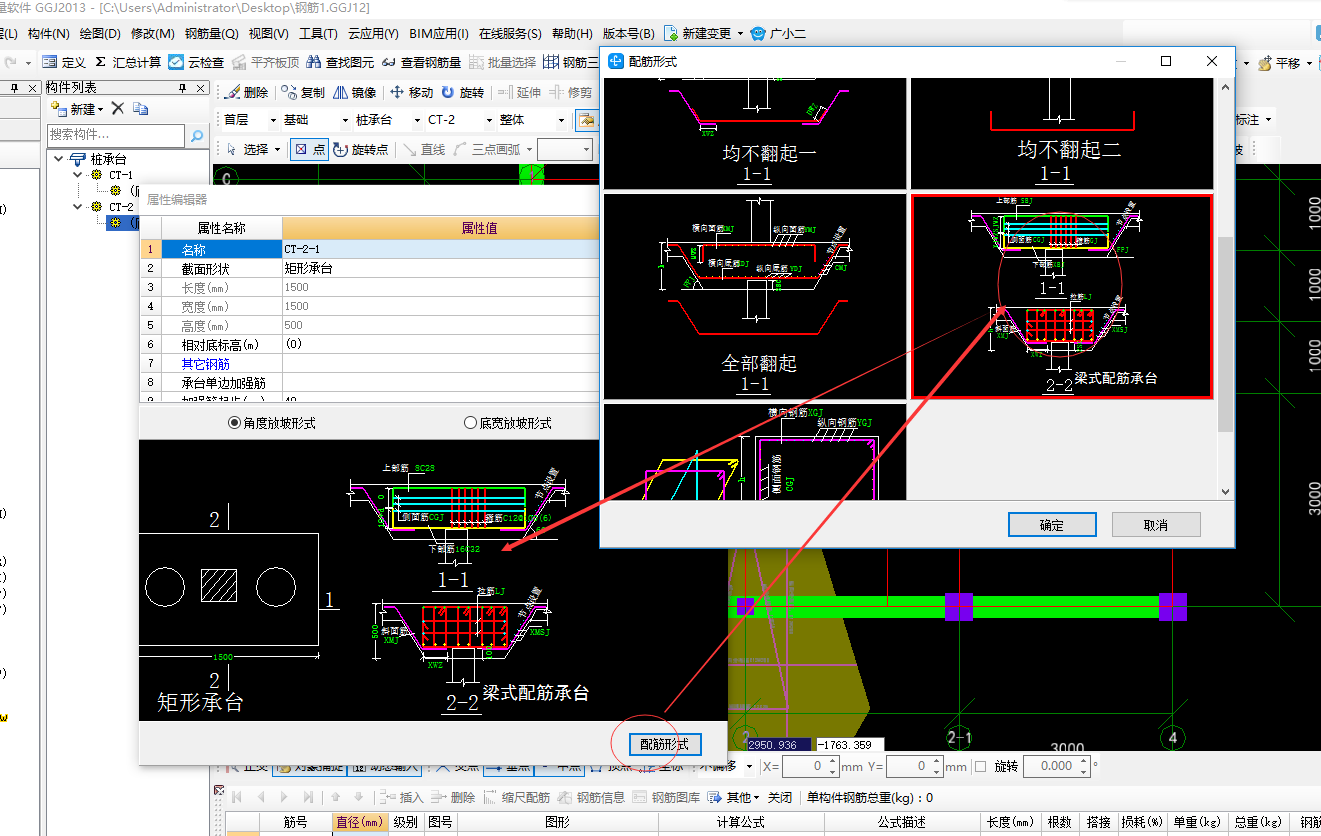This screenshot has width=1321, height=836.
Task: Run 汇总计算 summary calculation
Action: click(128, 62)
